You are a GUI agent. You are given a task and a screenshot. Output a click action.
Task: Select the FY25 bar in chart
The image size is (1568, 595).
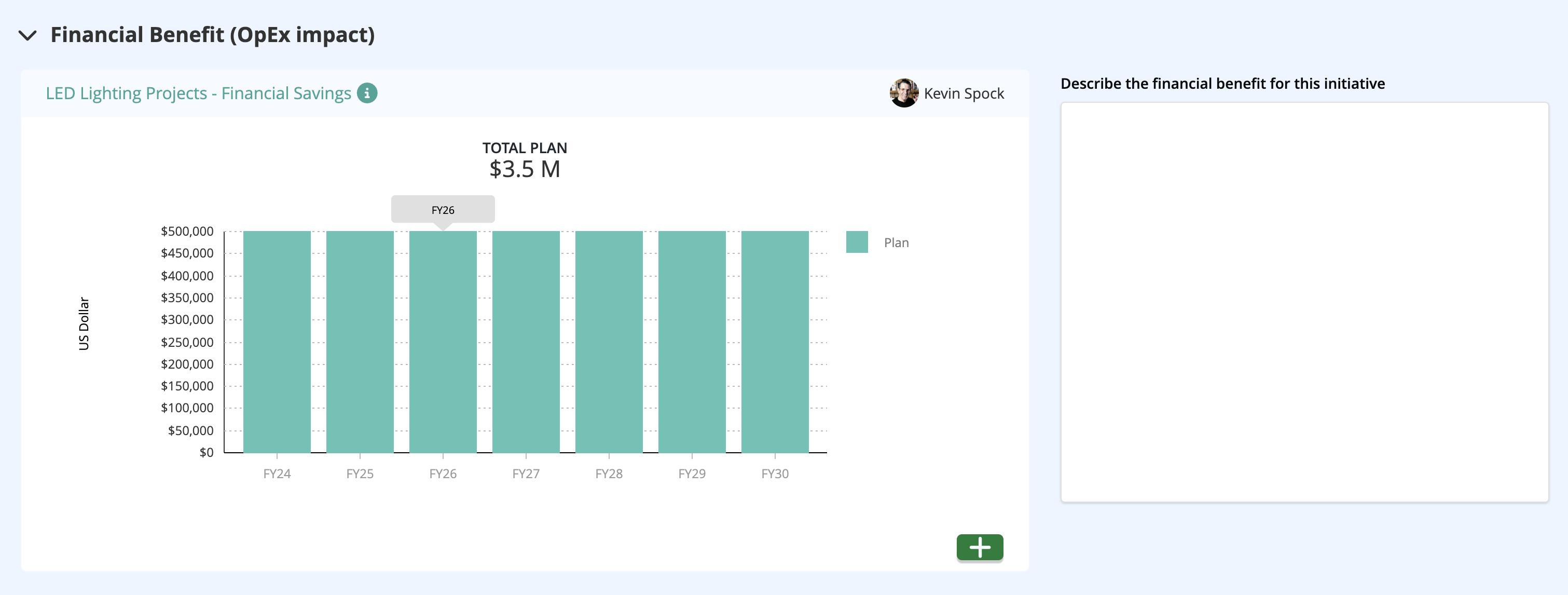point(360,342)
